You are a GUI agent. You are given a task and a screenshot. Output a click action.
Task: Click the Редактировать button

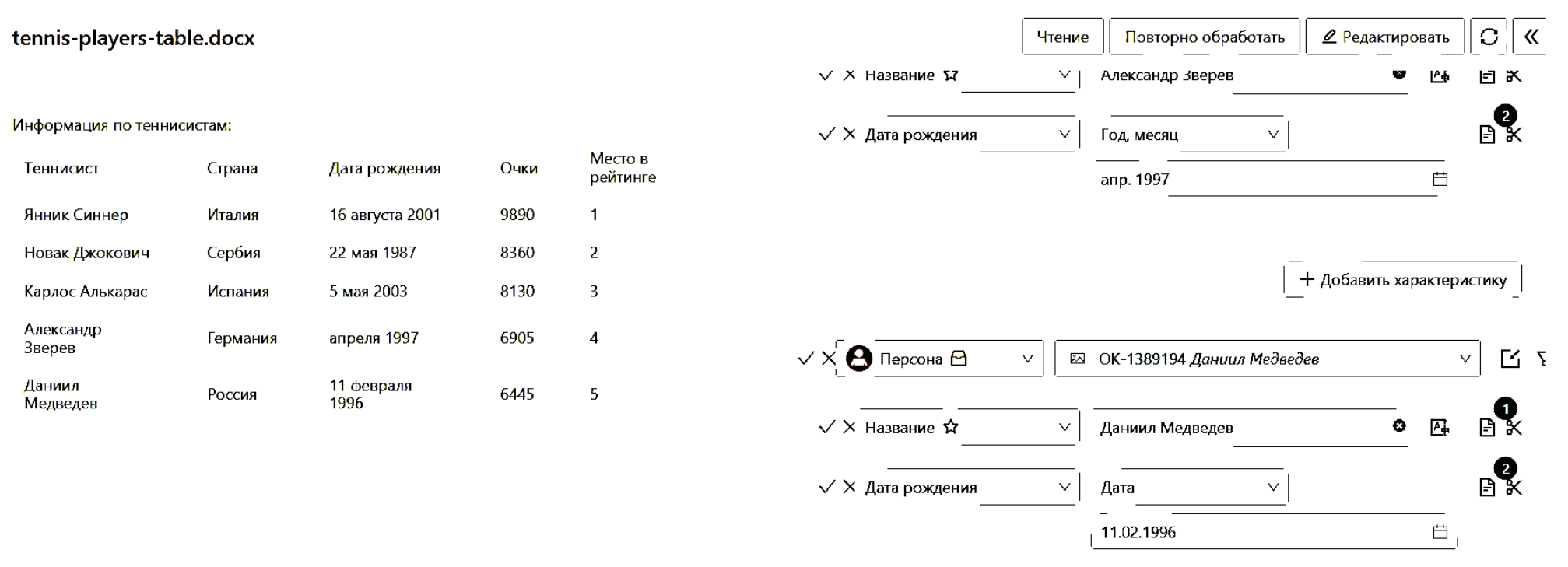(x=1385, y=37)
